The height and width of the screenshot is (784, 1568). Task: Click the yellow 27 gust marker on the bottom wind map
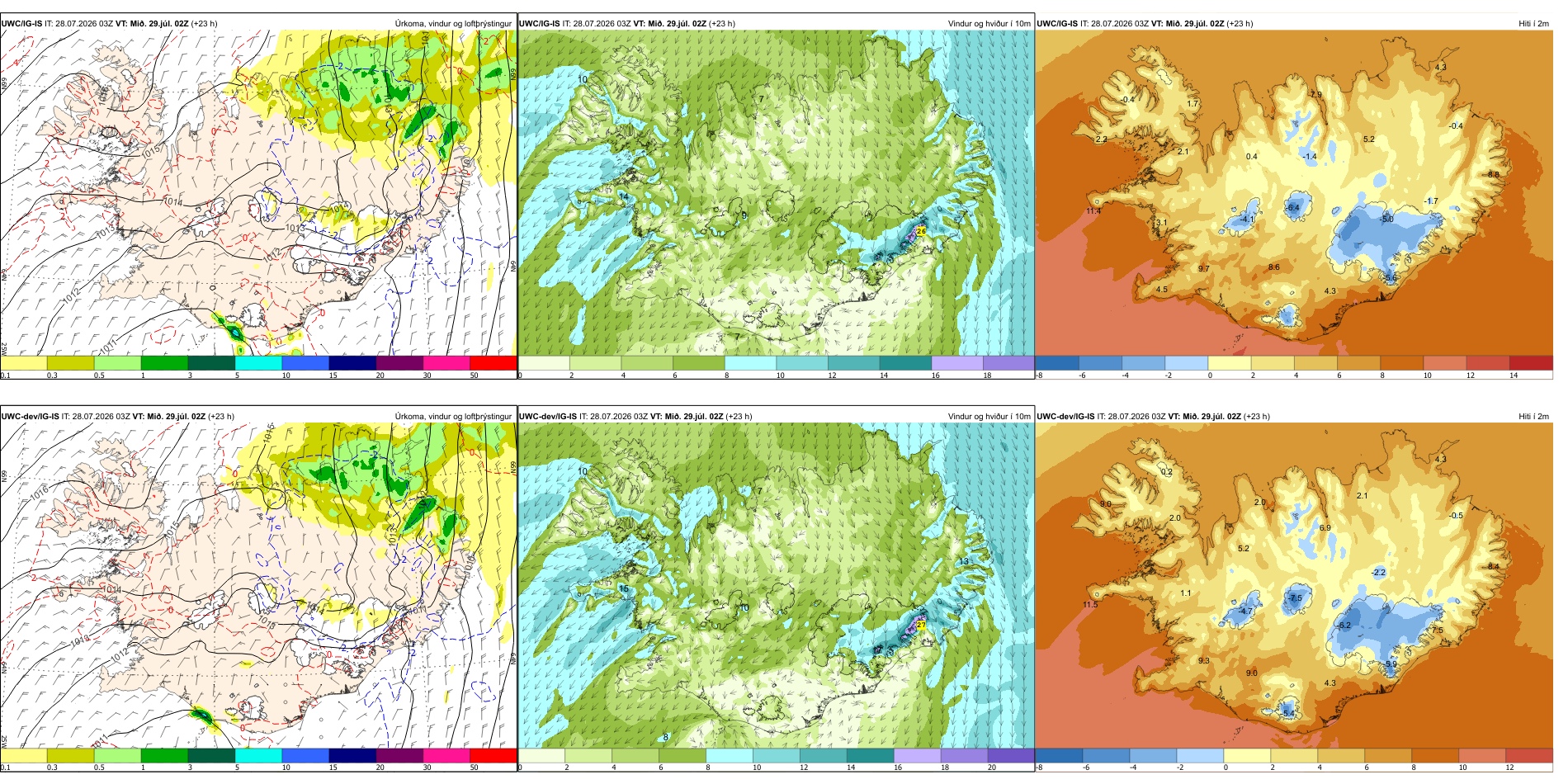(x=921, y=625)
